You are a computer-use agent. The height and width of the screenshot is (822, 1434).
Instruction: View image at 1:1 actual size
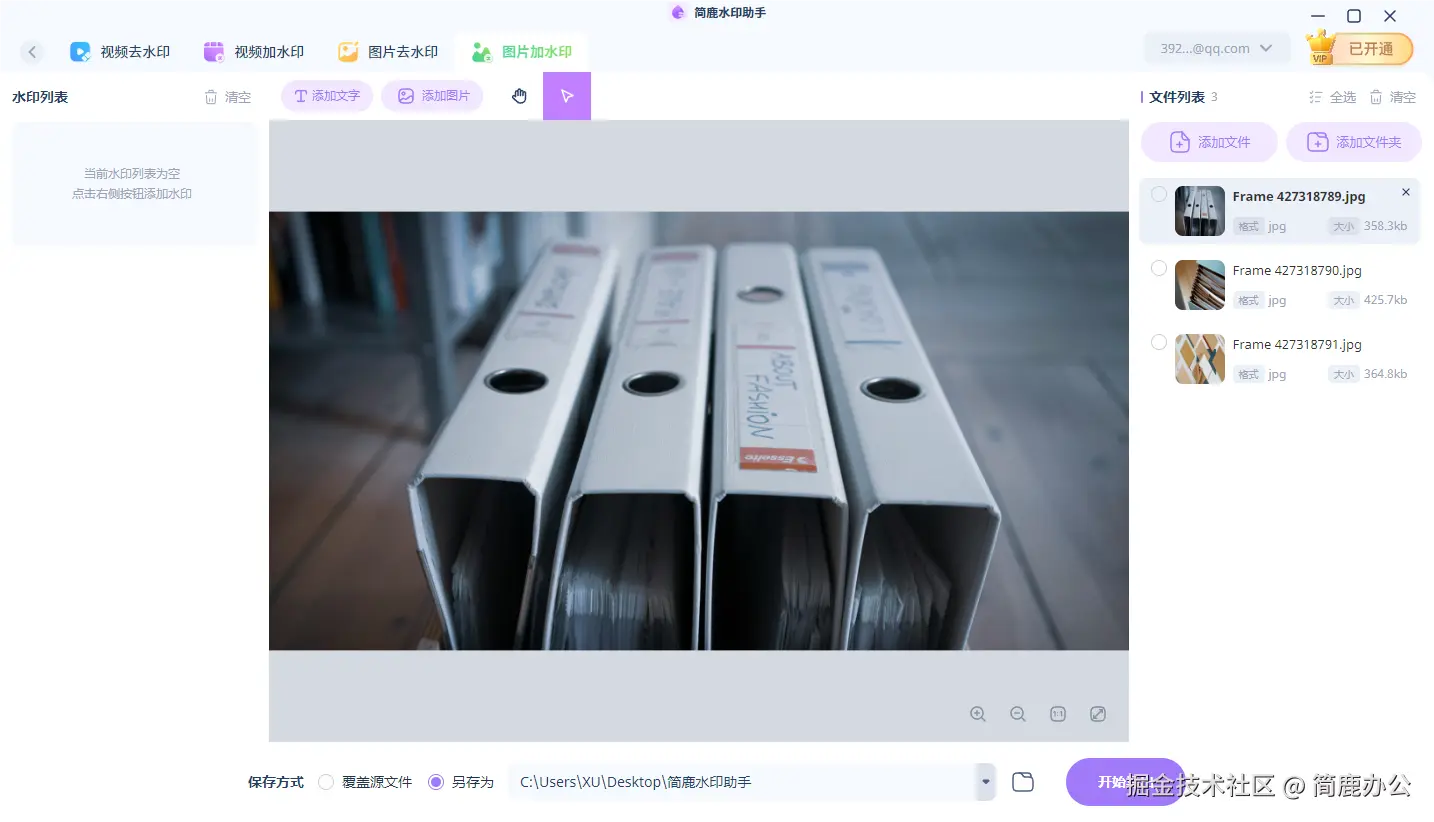coord(1058,714)
